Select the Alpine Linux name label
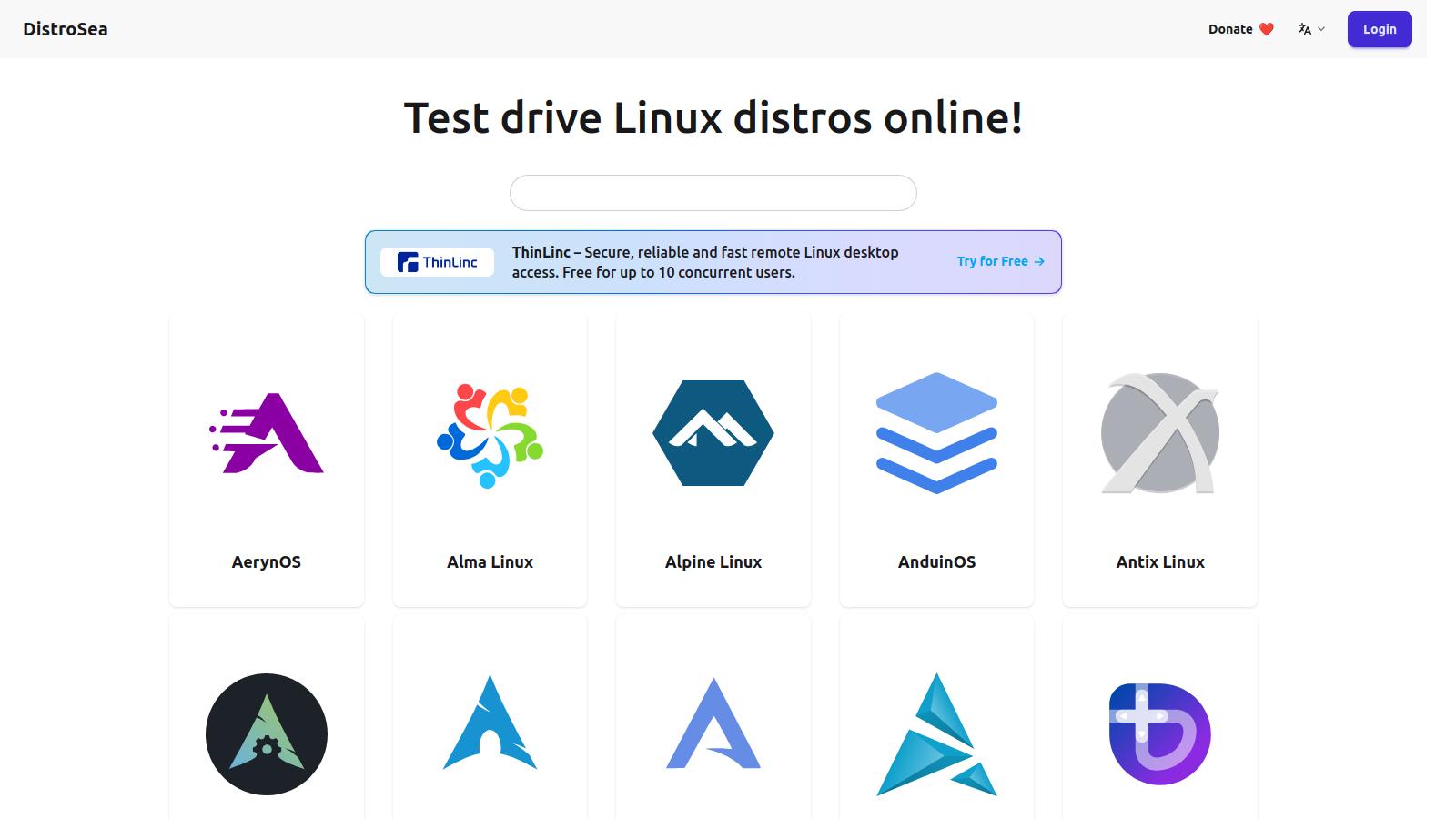1456x819 pixels. 713,562
